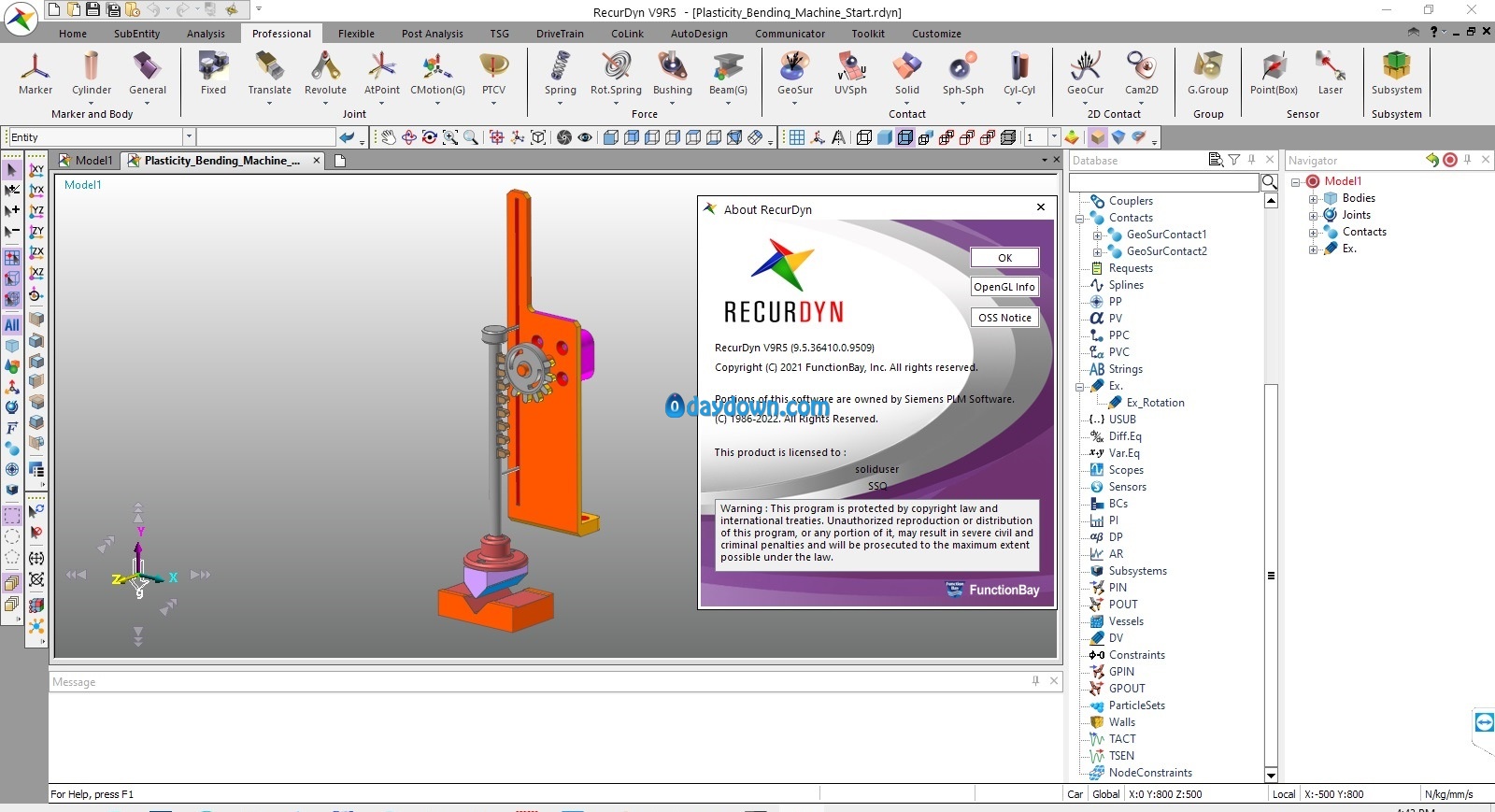Click OK in About RecurDyn dialog

[1004, 258]
